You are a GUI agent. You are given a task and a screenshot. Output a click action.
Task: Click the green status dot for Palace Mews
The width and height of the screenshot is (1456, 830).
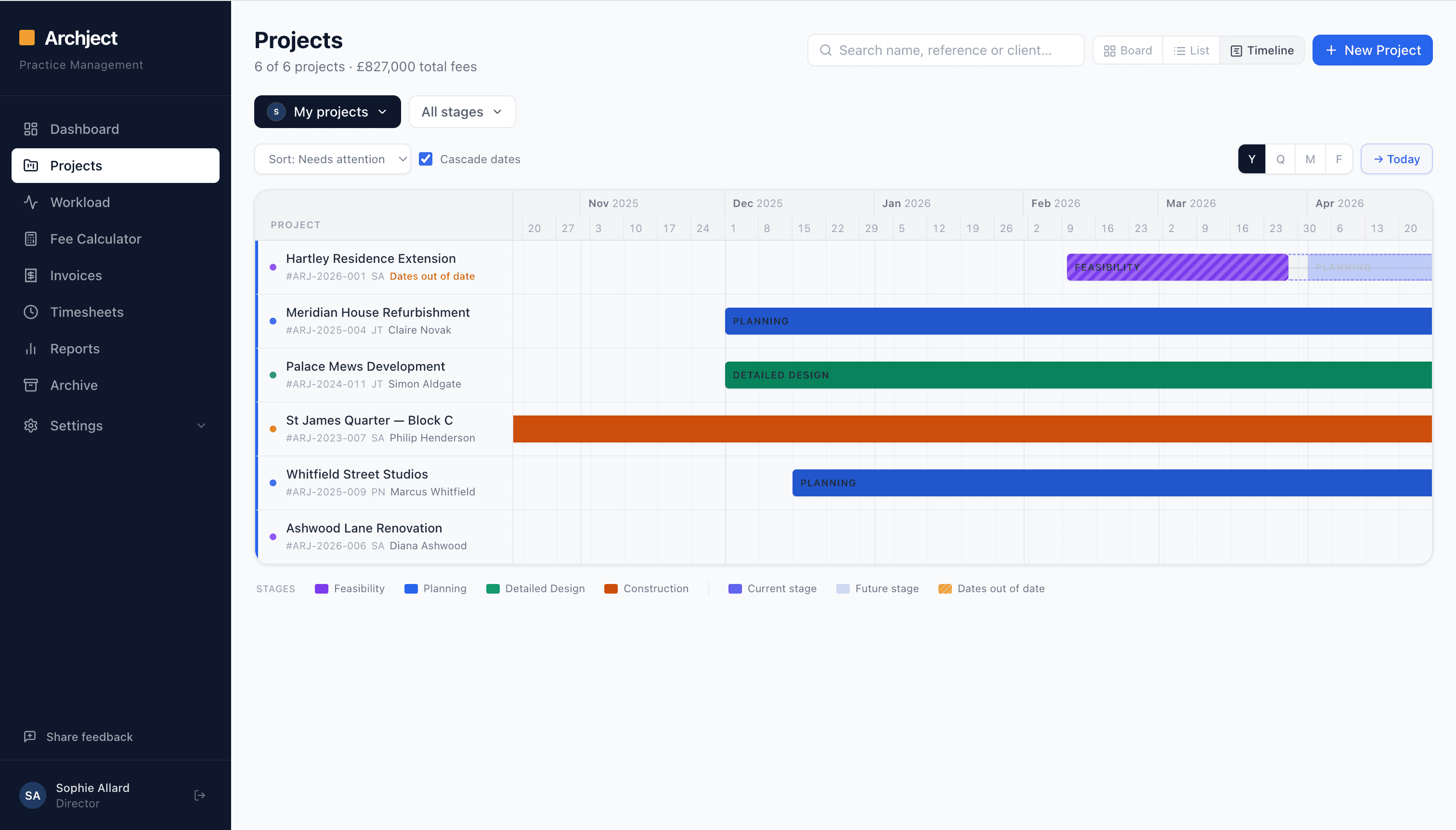(x=273, y=375)
